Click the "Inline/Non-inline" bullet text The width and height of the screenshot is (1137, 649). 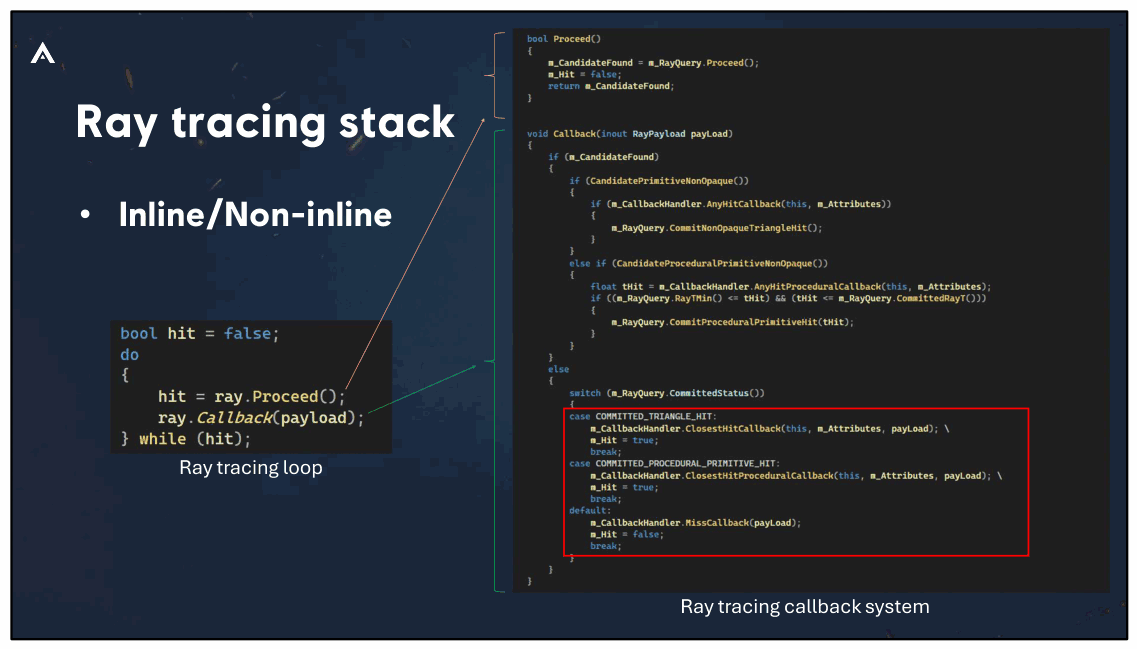coord(255,215)
